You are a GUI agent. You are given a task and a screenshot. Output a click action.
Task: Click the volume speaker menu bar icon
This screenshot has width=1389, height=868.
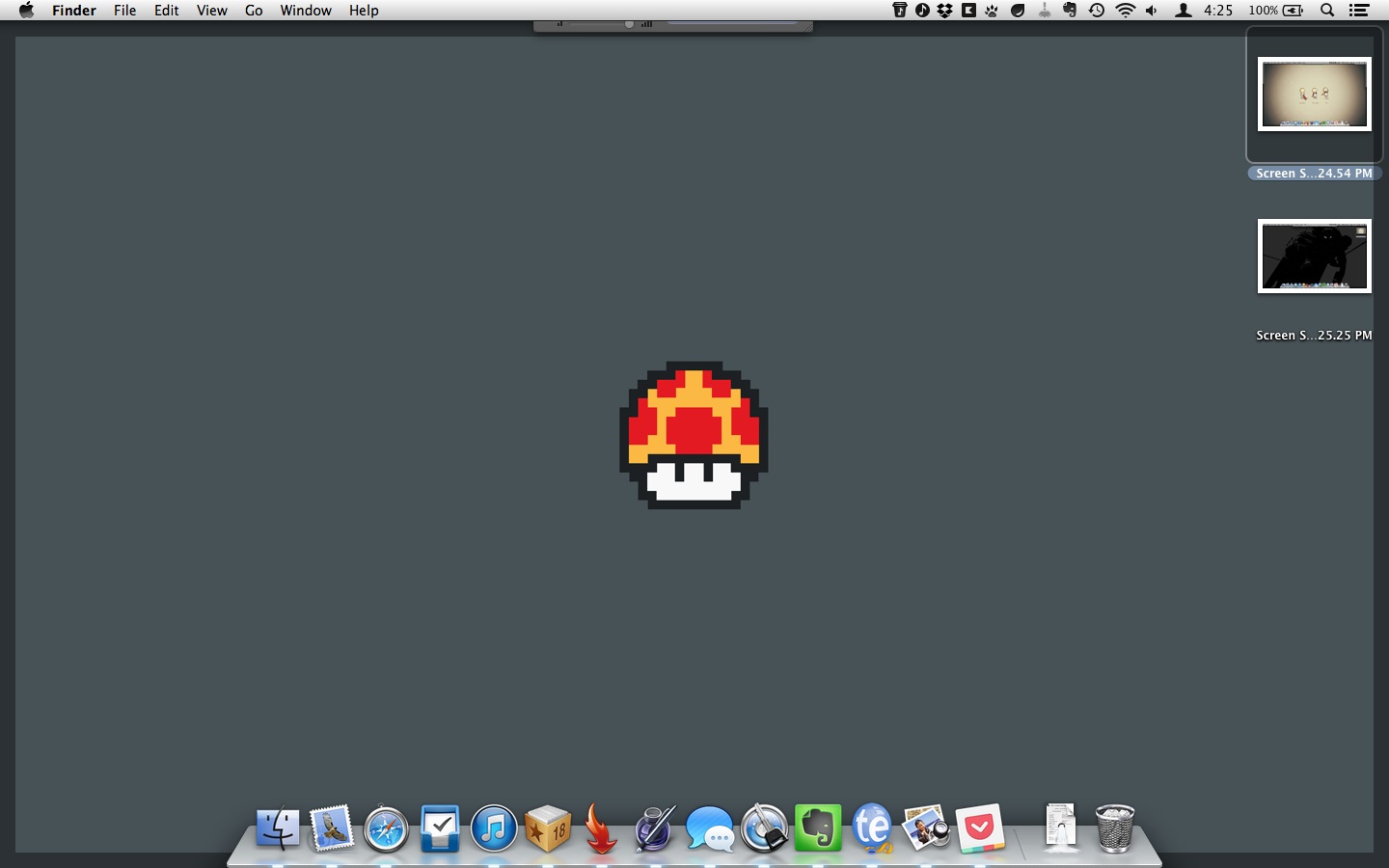tap(1152, 11)
